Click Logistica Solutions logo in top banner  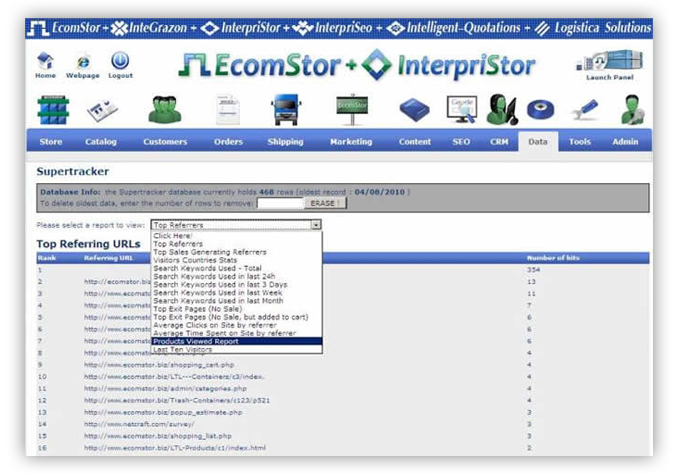592,28
